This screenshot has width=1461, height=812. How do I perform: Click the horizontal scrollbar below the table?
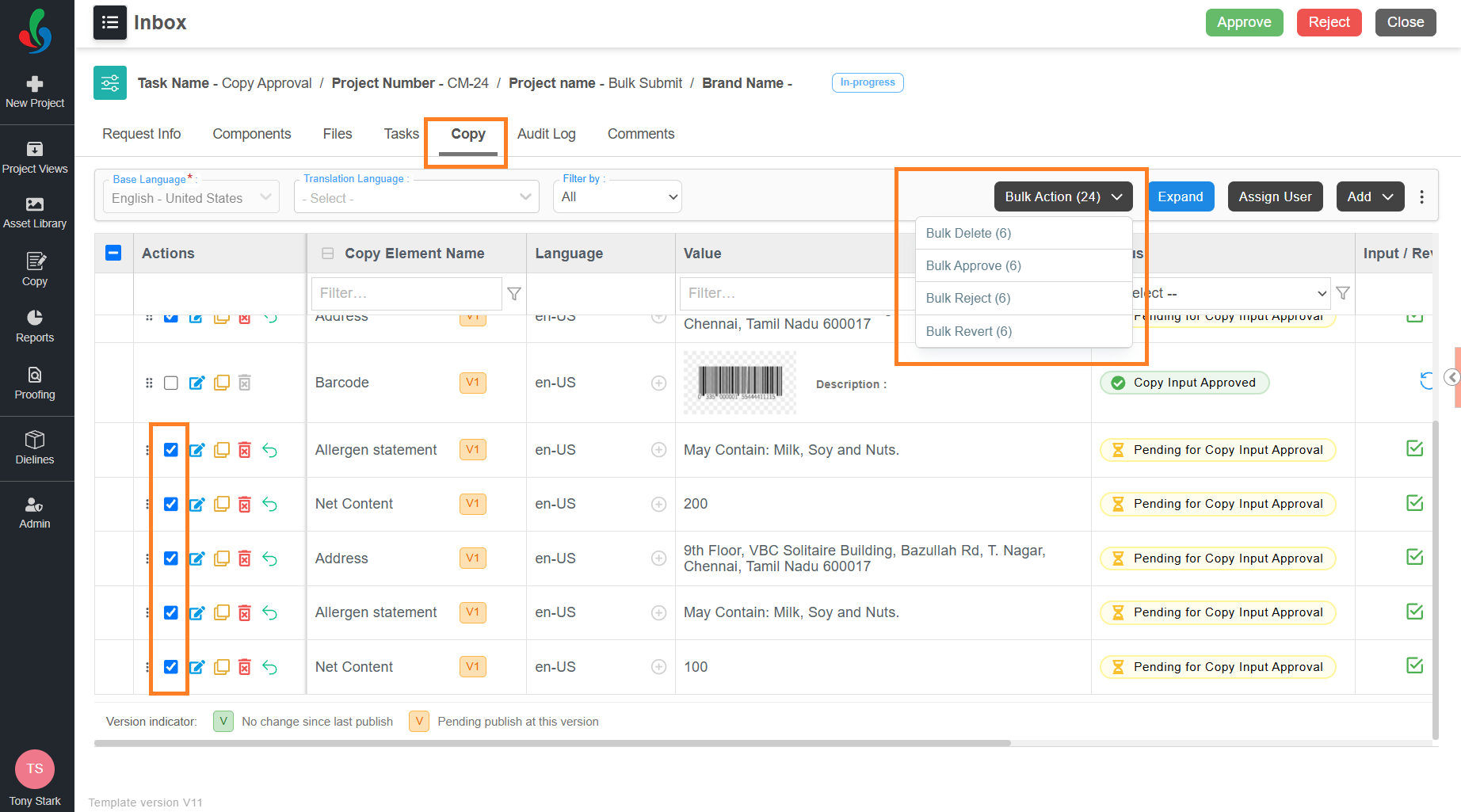coord(552,743)
